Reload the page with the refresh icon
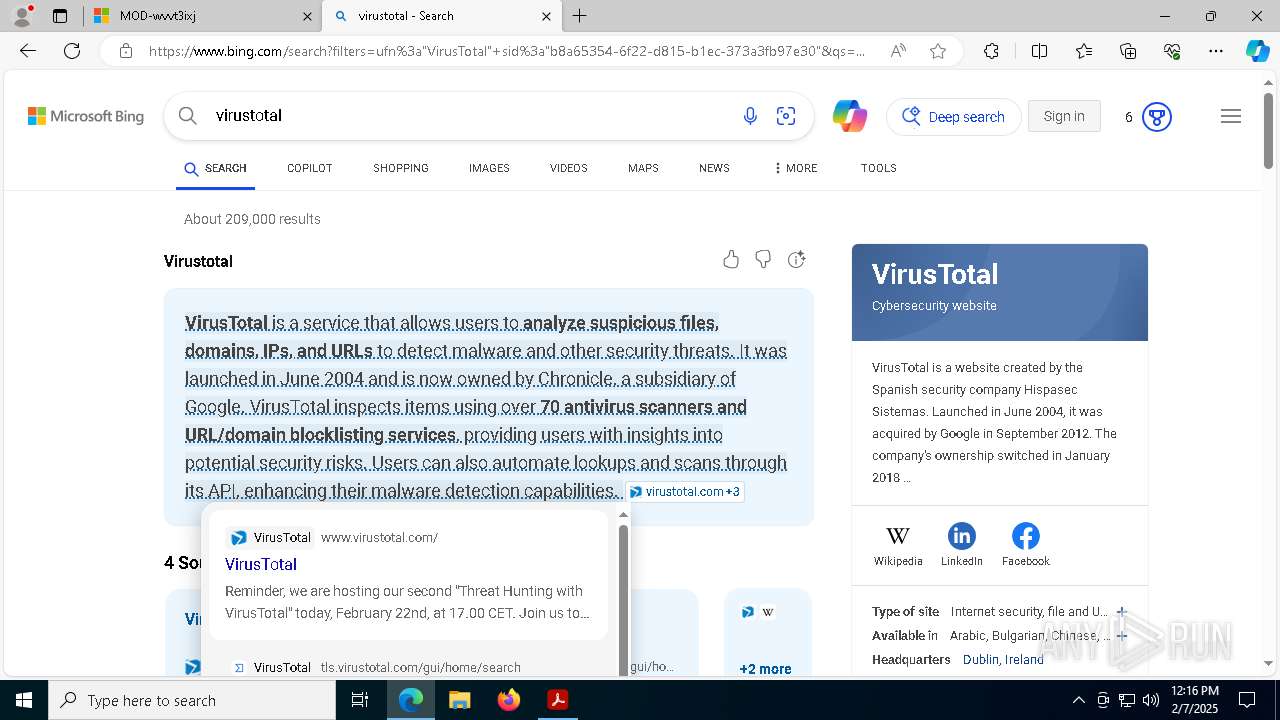The width and height of the screenshot is (1280, 720). pyautogui.click(x=72, y=51)
